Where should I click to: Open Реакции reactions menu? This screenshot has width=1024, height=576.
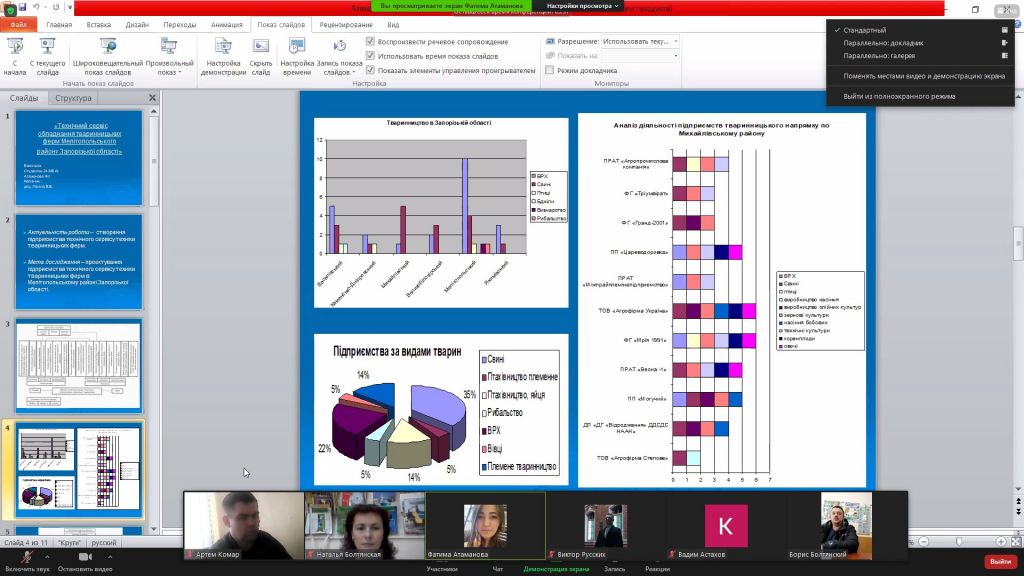(x=657, y=569)
